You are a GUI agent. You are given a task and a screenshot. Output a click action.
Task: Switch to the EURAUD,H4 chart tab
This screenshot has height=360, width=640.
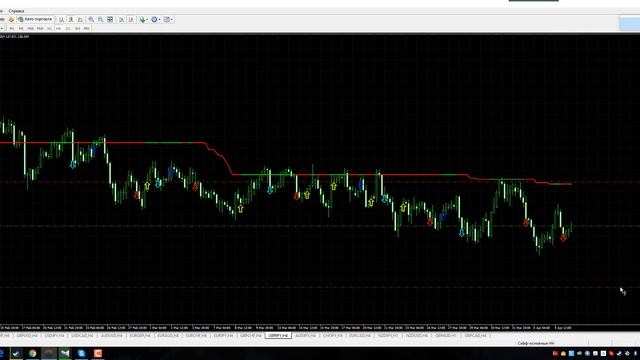pyautogui.click(x=168, y=336)
